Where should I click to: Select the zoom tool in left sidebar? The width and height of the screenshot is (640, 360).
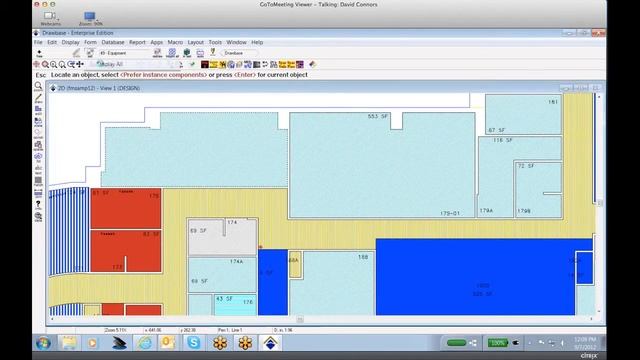38,86
